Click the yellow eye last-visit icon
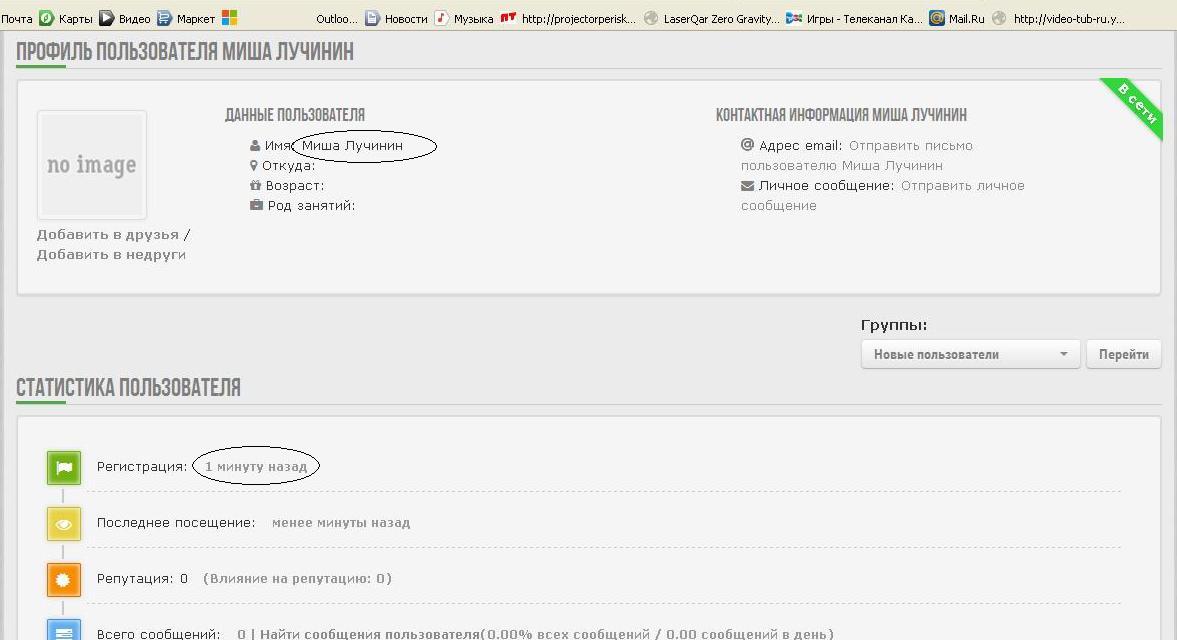Viewport: 1177px width, 640px height. coord(64,523)
